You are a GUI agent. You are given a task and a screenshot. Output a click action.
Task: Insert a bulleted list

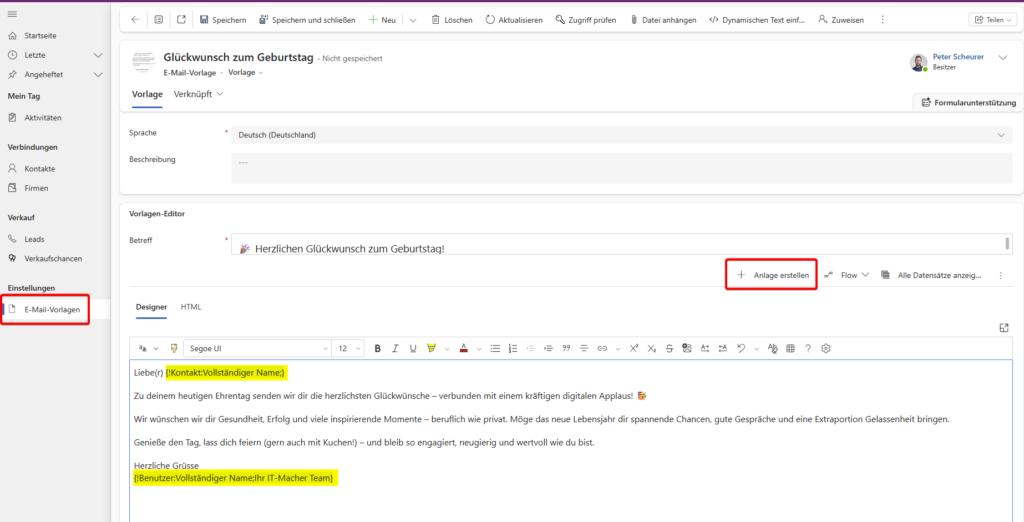tap(495, 349)
